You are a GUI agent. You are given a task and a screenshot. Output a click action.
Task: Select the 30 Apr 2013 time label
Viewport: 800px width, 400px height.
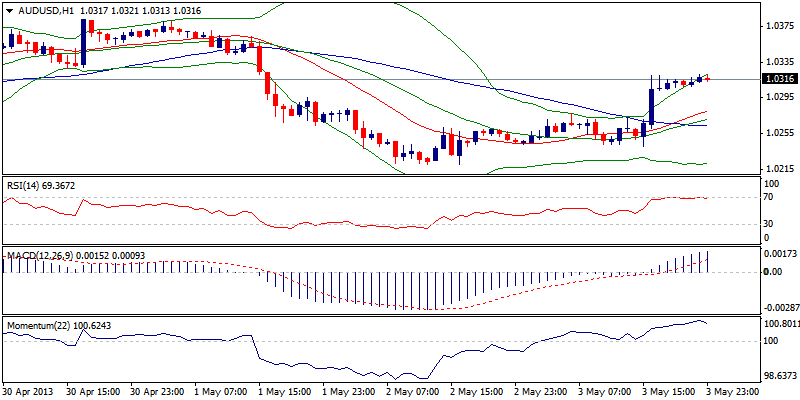[x=28, y=393]
